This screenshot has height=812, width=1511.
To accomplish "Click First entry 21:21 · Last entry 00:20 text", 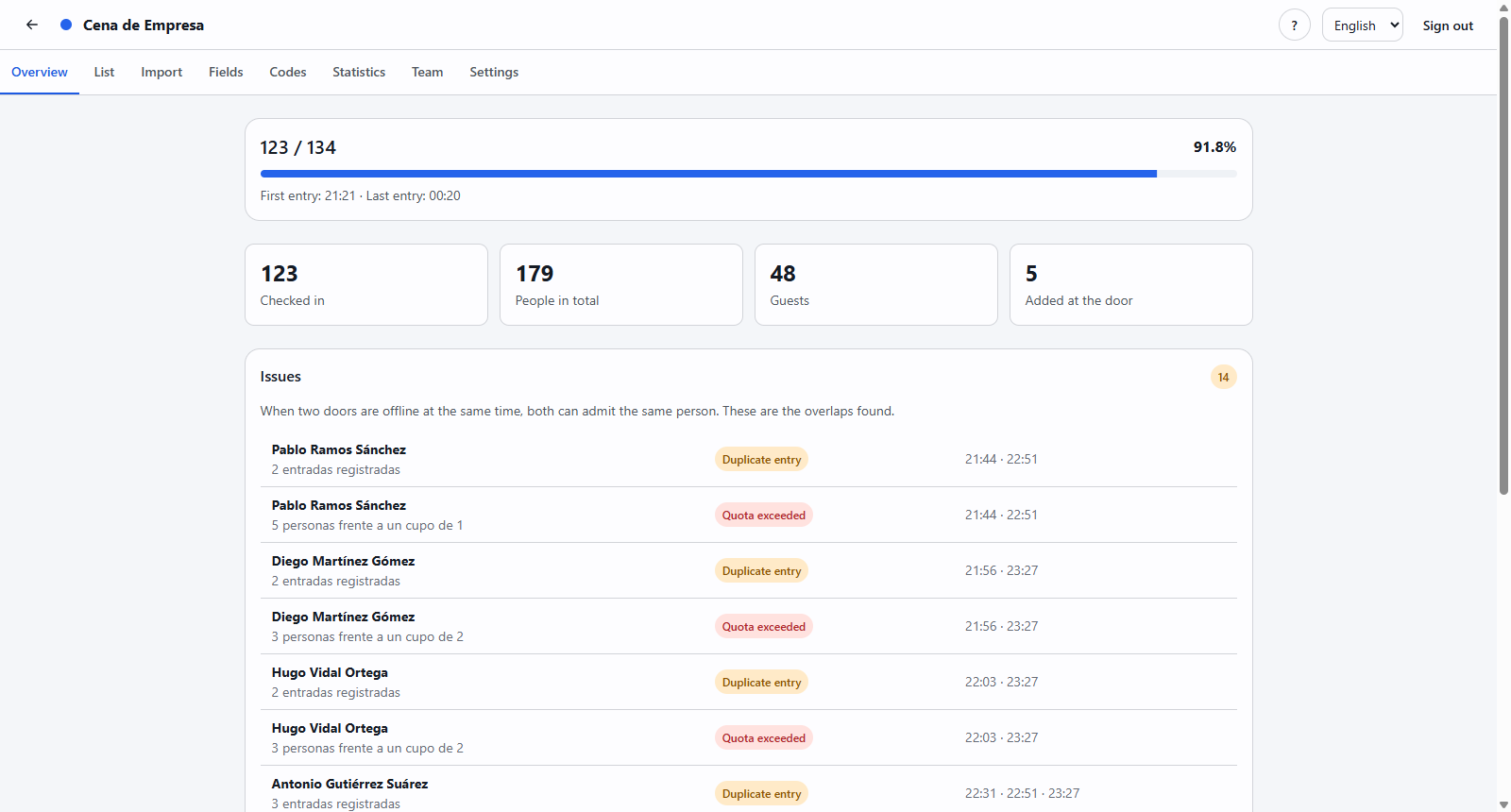I will pyautogui.click(x=361, y=195).
